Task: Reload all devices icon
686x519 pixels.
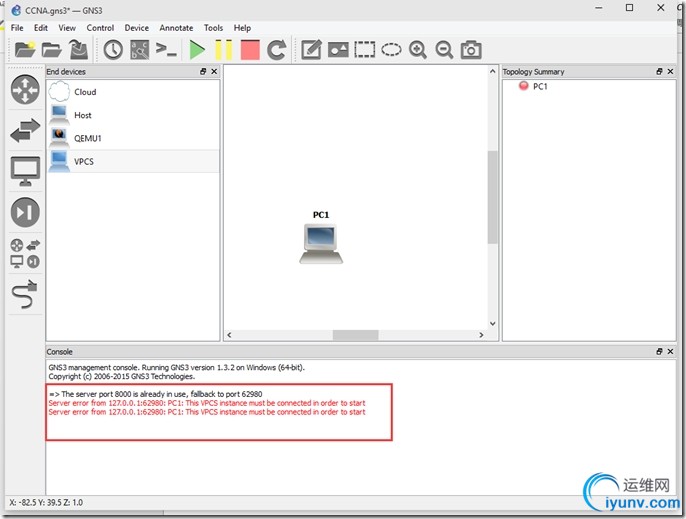Action: pos(276,49)
